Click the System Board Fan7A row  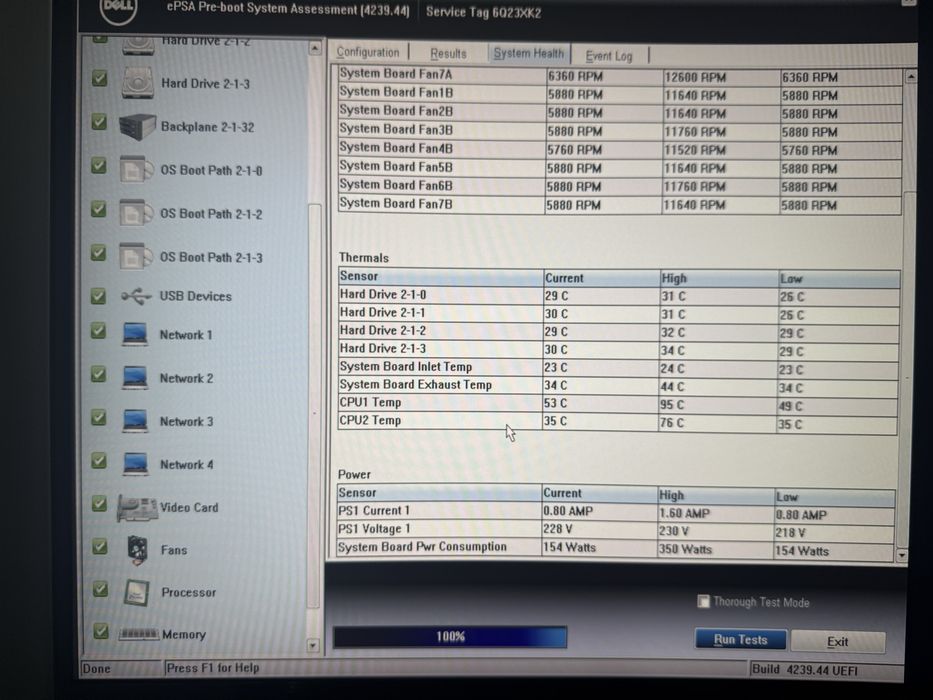point(620,76)
